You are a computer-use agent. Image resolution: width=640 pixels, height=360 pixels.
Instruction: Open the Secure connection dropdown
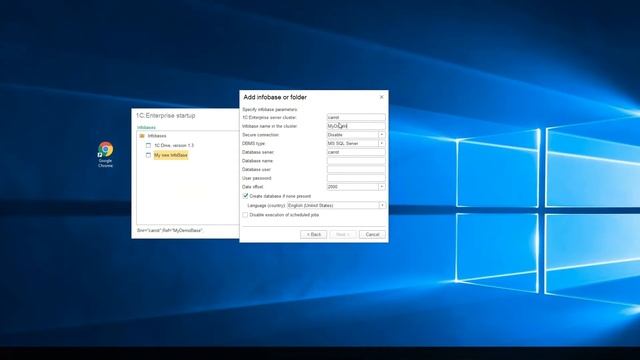[x=382, y=135]
